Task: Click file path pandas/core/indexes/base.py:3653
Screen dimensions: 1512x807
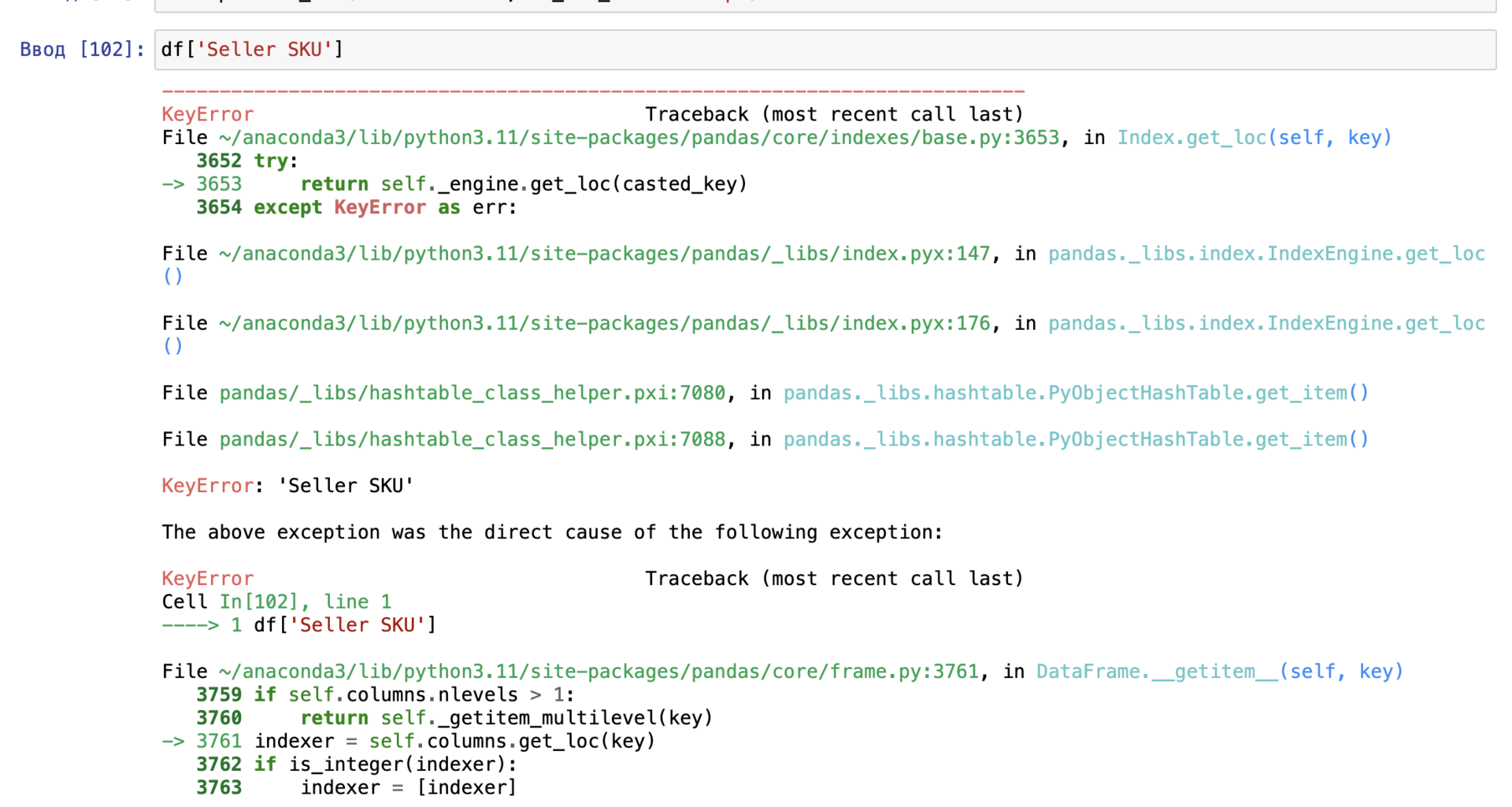Action: click(639, 138)
